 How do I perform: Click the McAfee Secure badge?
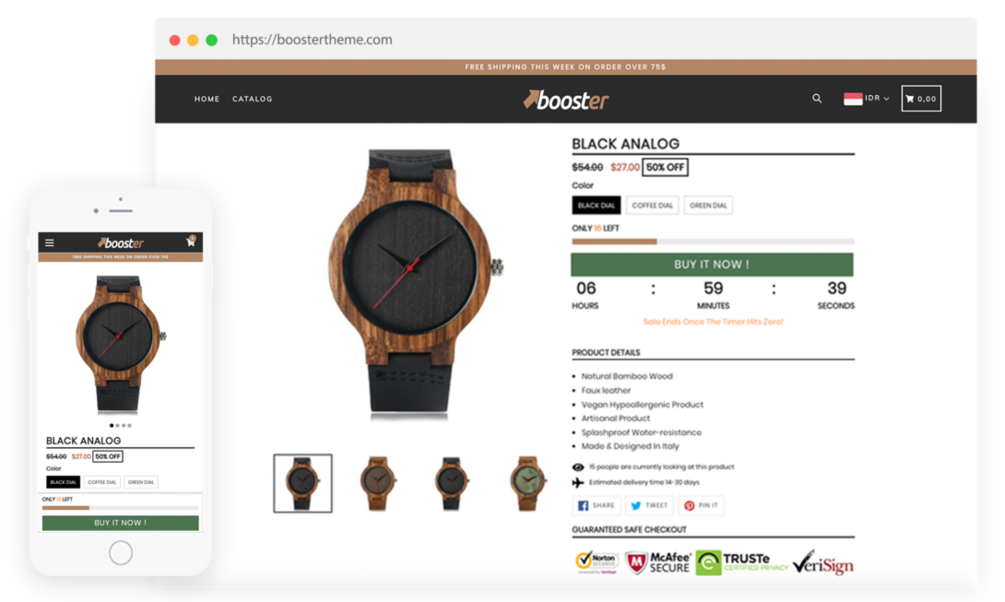click(x=658, y=563)
